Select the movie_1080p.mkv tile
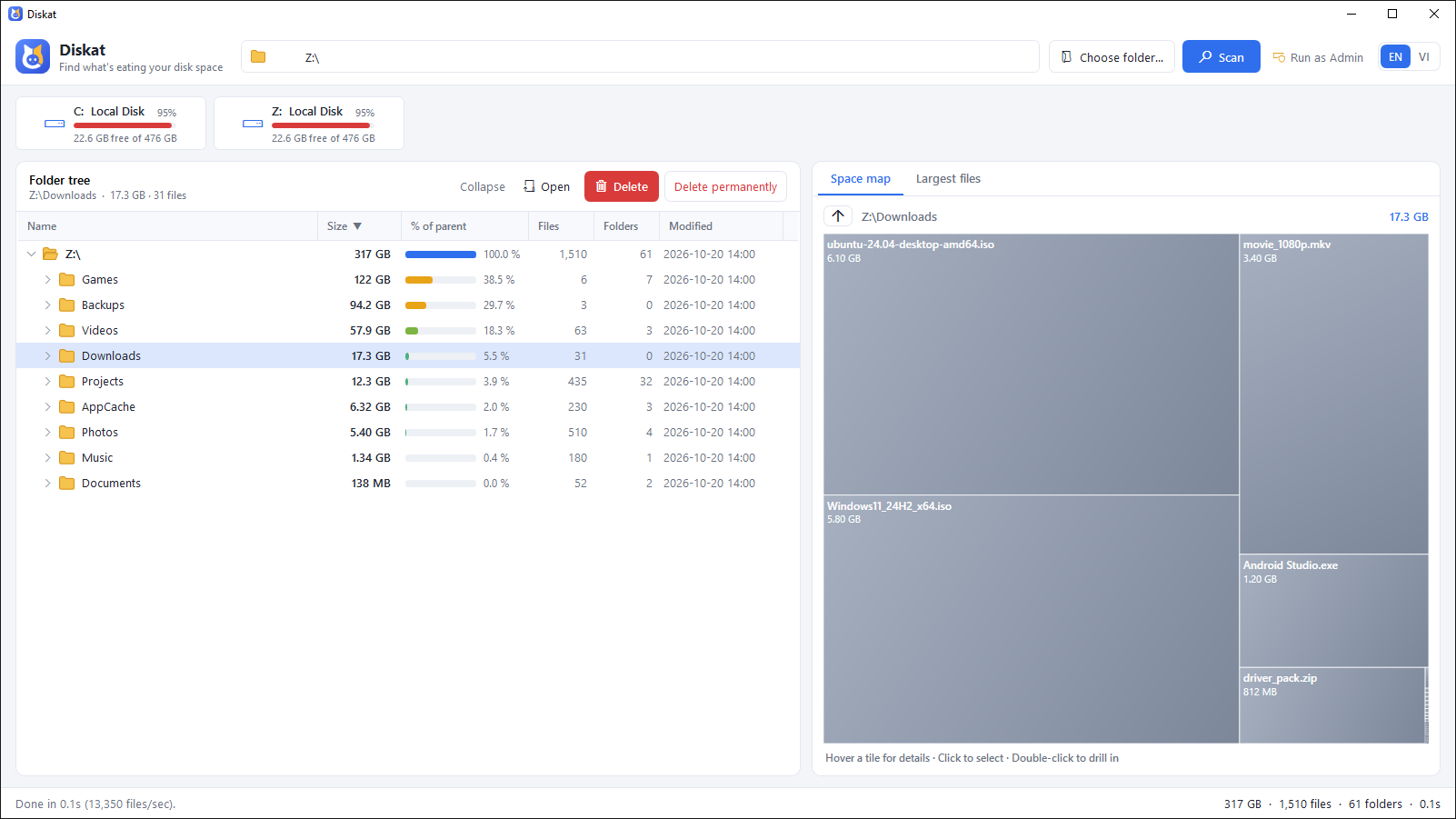Image resolution: width=1456 pixels, height=819 pixels. [1333, 394]
